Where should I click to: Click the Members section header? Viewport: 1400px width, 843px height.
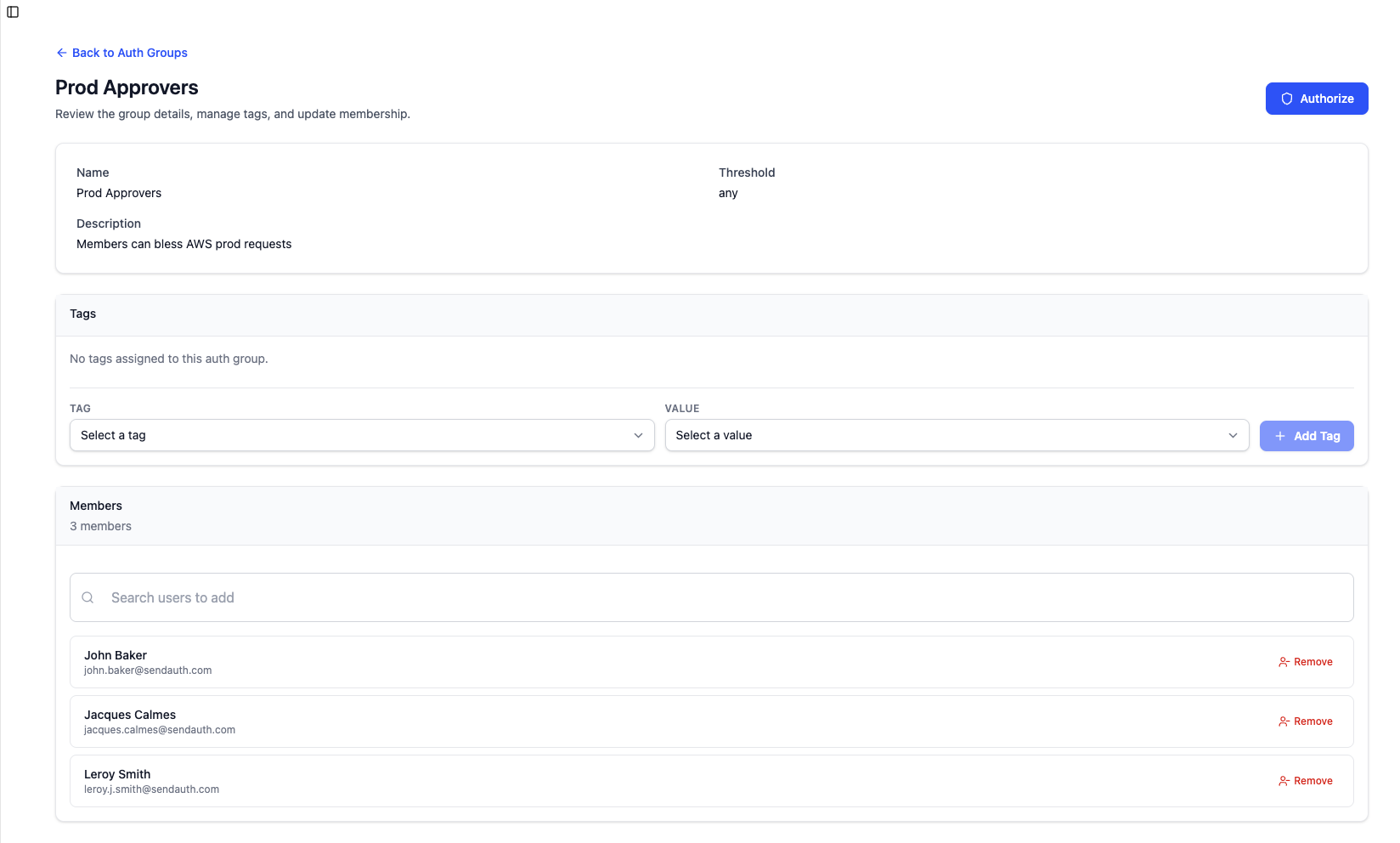pyautogui.click(x=96, y=506)
